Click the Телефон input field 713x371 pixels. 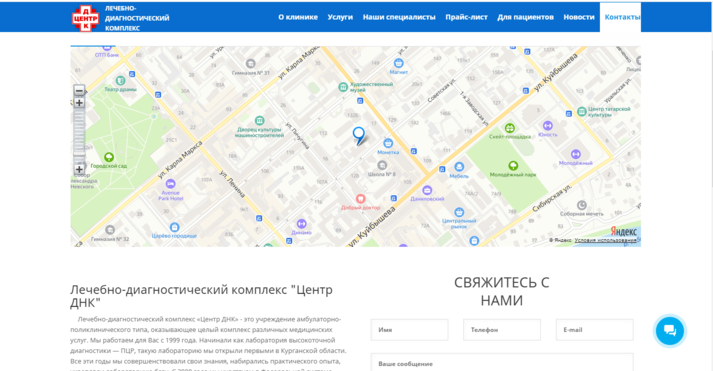tap(502, 330)
